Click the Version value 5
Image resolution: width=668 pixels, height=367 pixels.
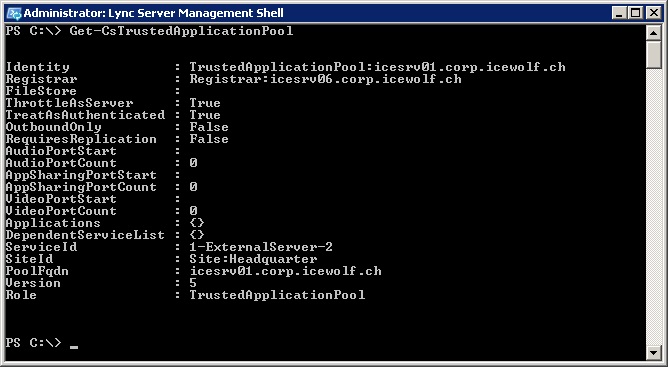tap(193, 283)
